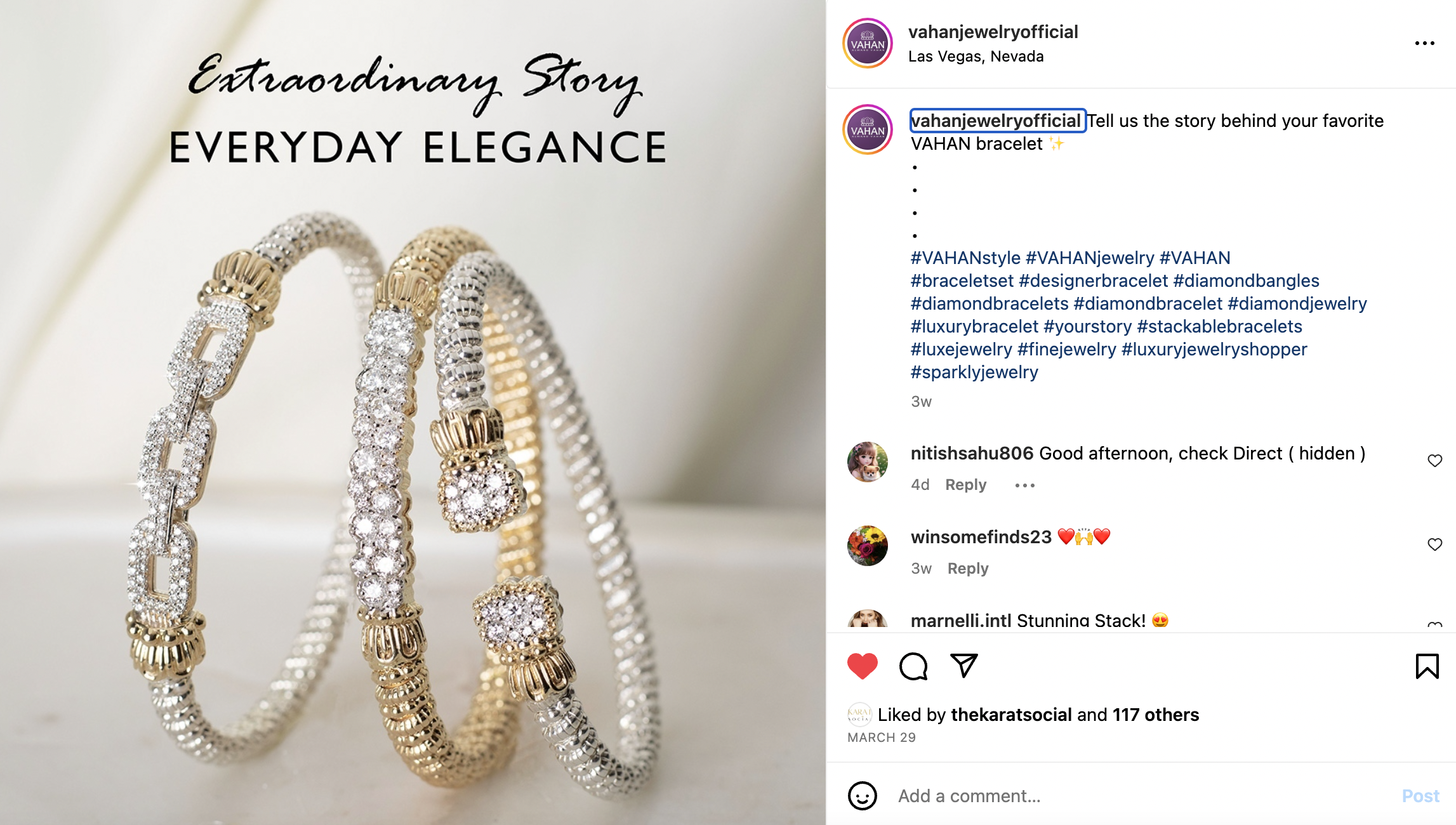Like the winsomefinds23 comment
This screenshot has width=1456, height=825.
point(1434,544)
